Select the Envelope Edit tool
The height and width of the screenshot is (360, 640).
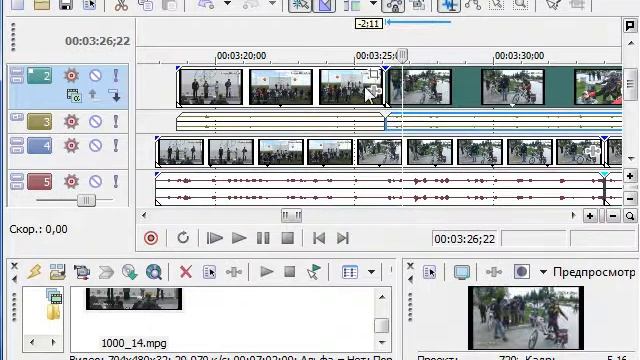[473, 5]
